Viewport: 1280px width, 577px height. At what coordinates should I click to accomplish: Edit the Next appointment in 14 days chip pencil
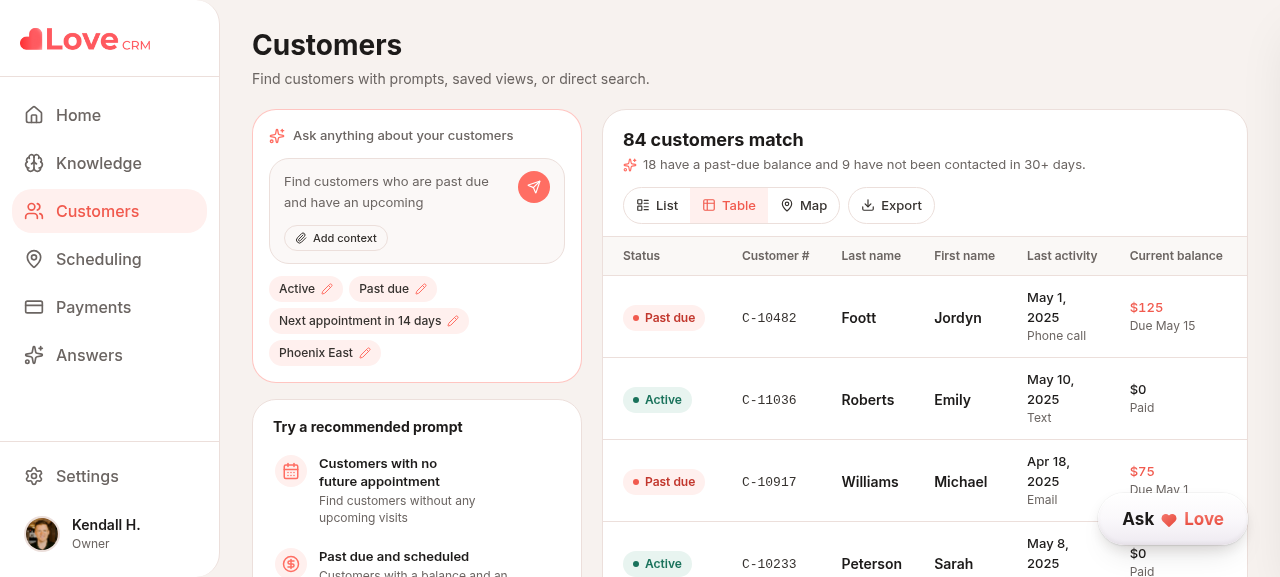point(453,321)
